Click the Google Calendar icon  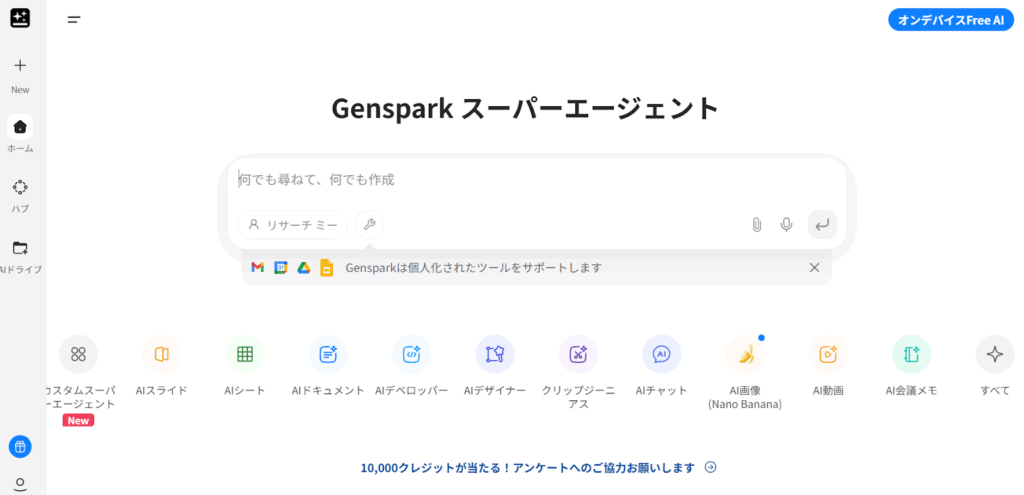pyautogui.click(x=281, y=267)
